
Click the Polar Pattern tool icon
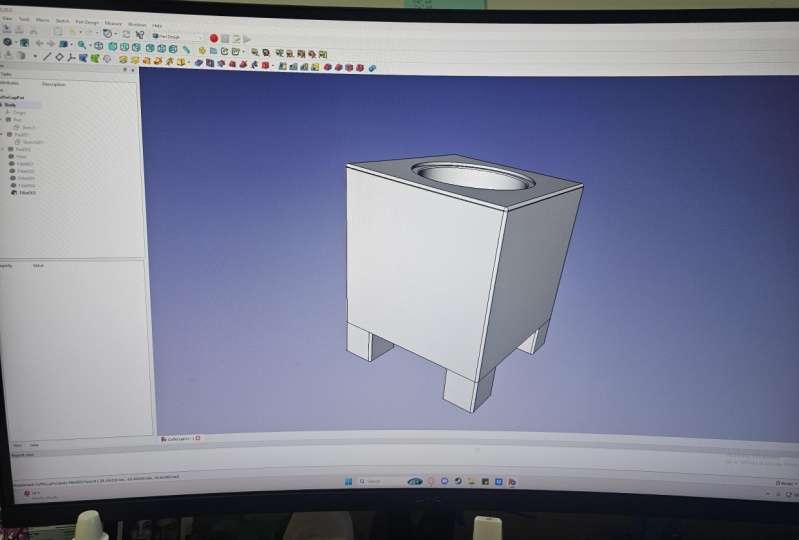pyautogui.click(x=304, y=66)
